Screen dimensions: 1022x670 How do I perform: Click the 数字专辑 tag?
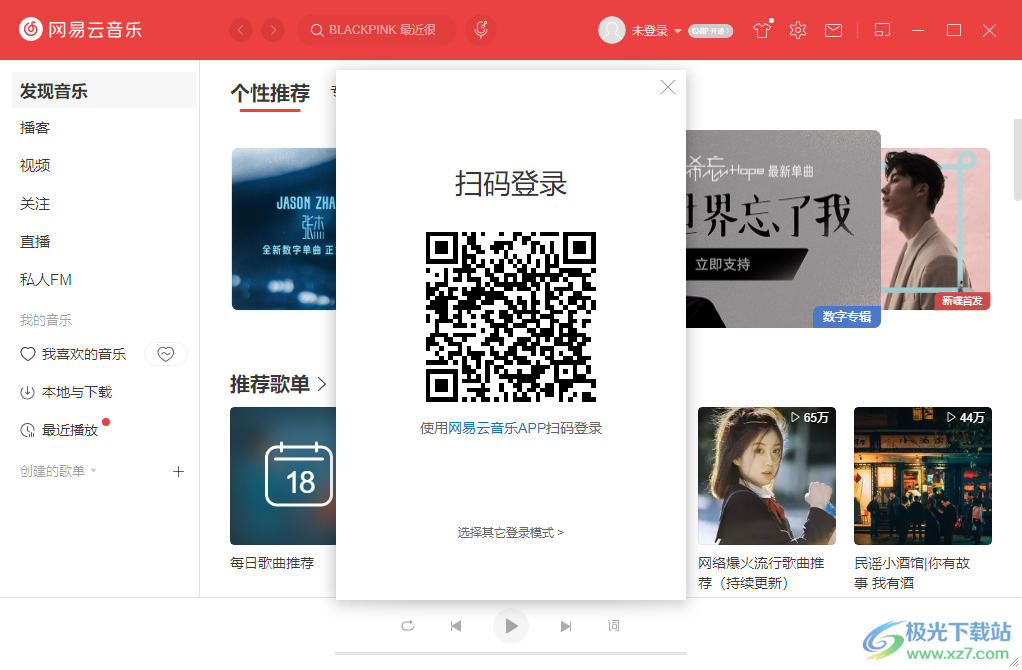(847, 317)
